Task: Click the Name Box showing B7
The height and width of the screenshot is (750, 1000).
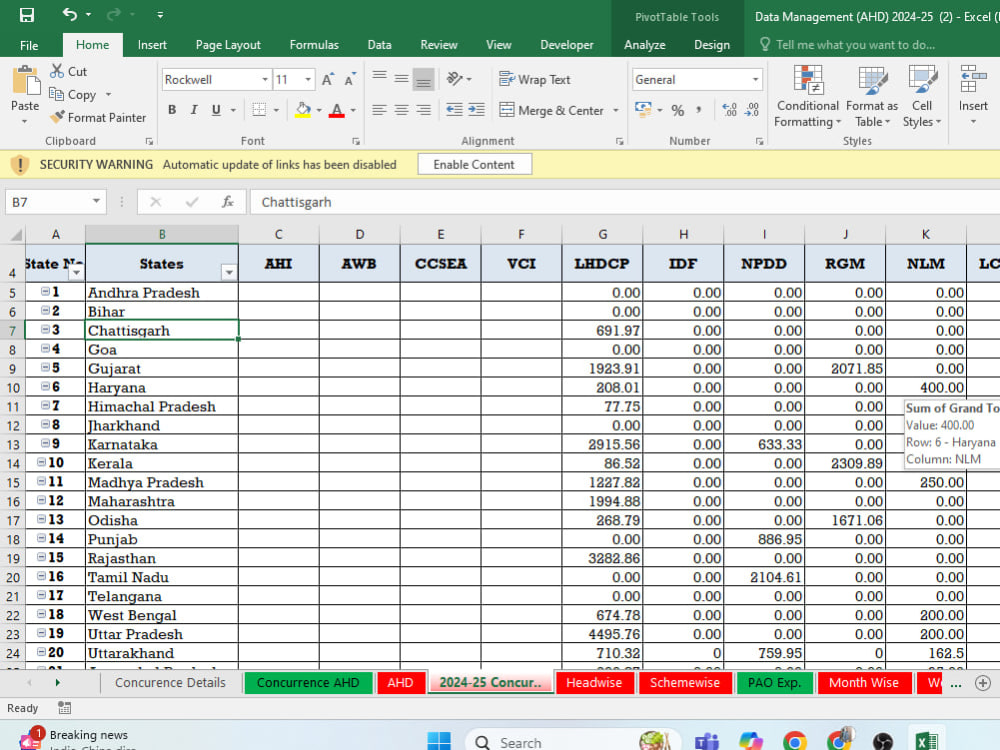Action: [55, 202]
